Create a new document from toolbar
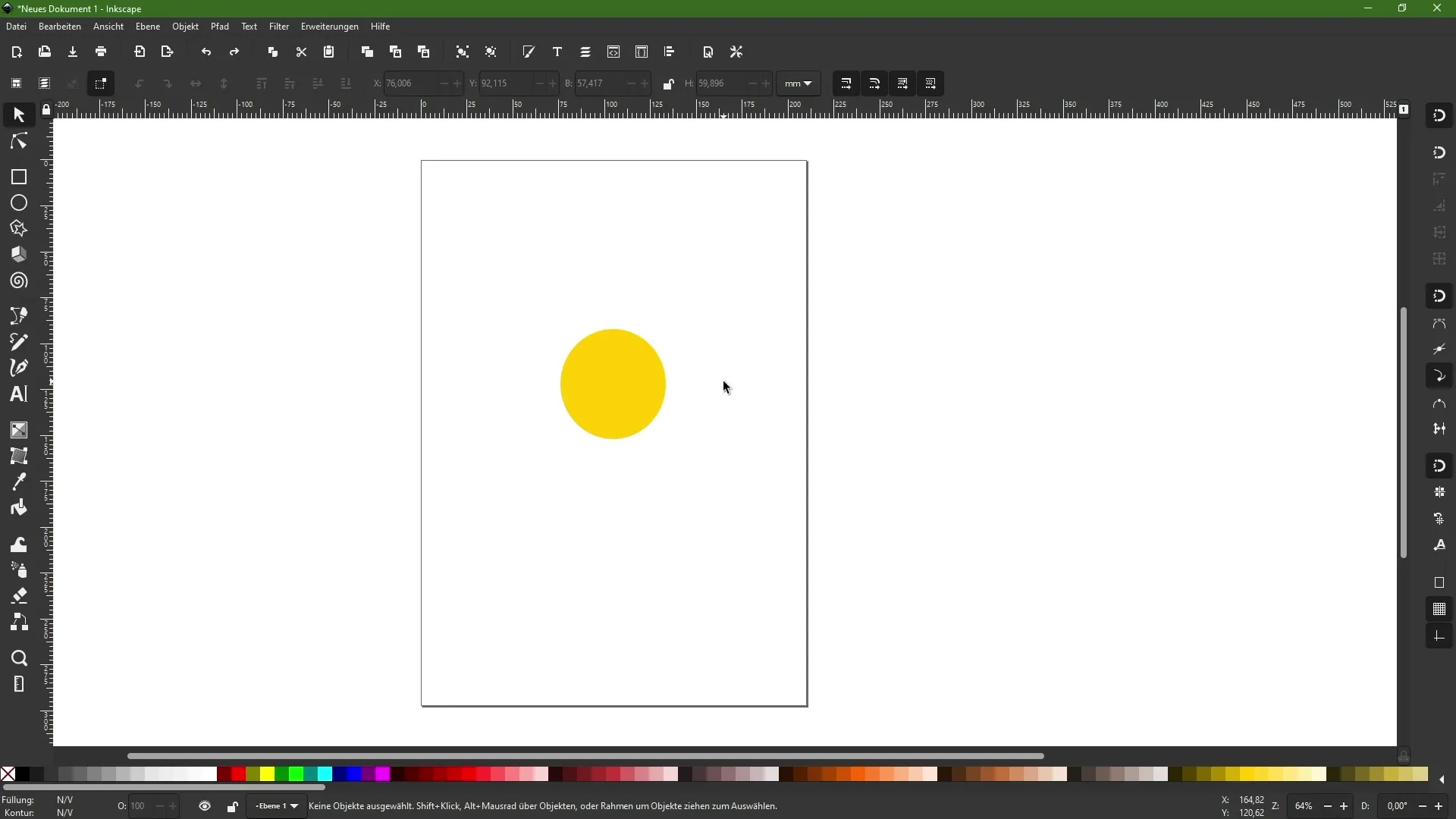Screen dimensions: 1456x819 coord(17,52)
